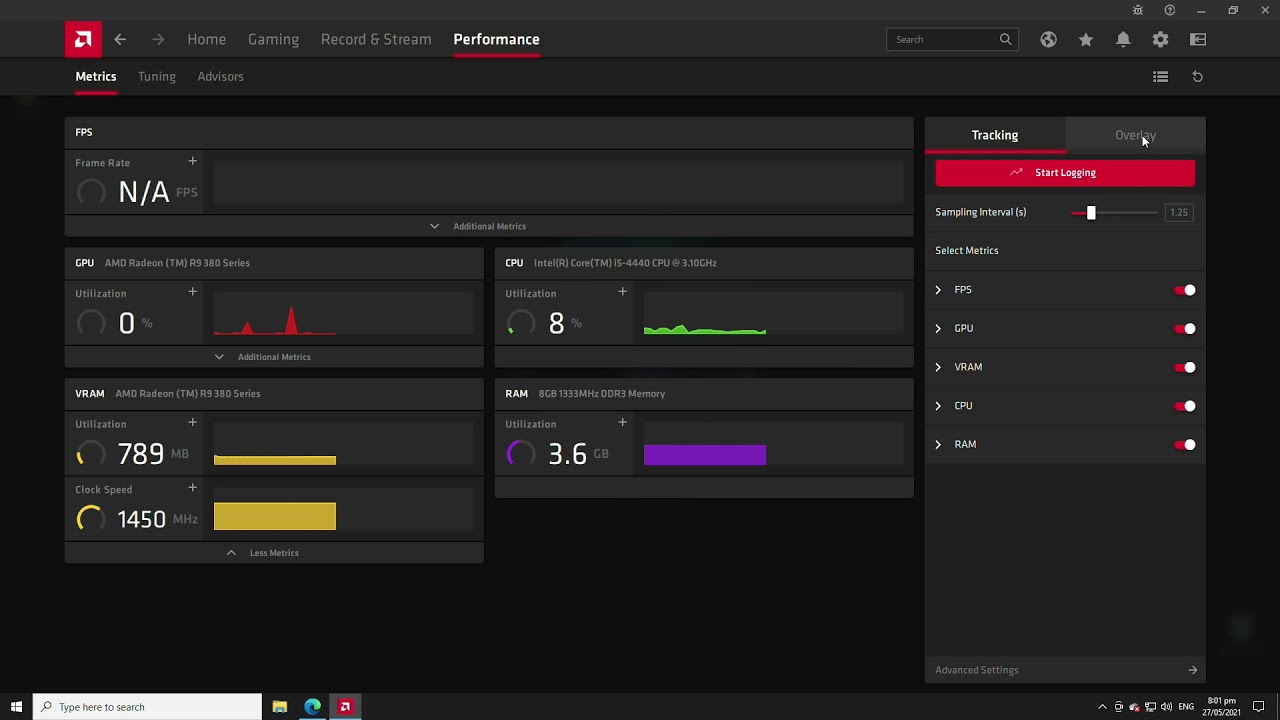Toggle the sidebar panel icon

1198,39
